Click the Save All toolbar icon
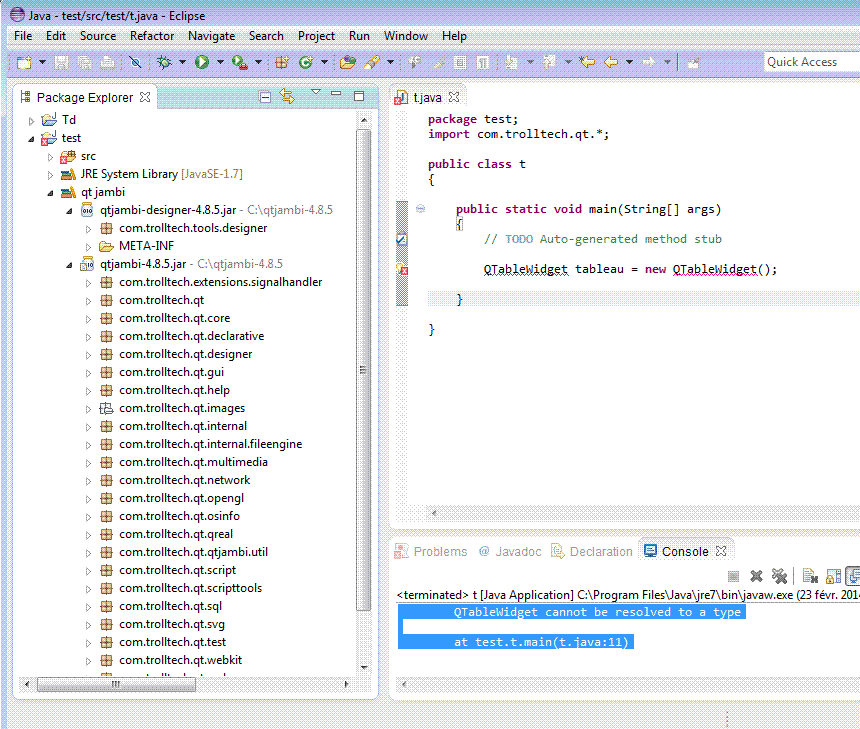The height and width of the screenshot is (729, 860). (84, 63)
